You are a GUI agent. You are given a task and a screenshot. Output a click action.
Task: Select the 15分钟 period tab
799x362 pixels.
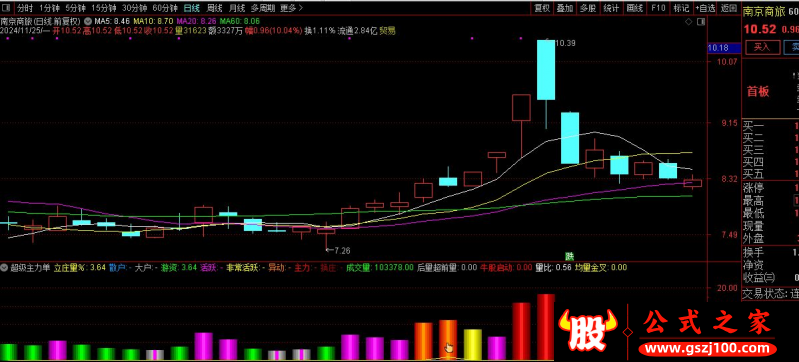coord(104,8)
